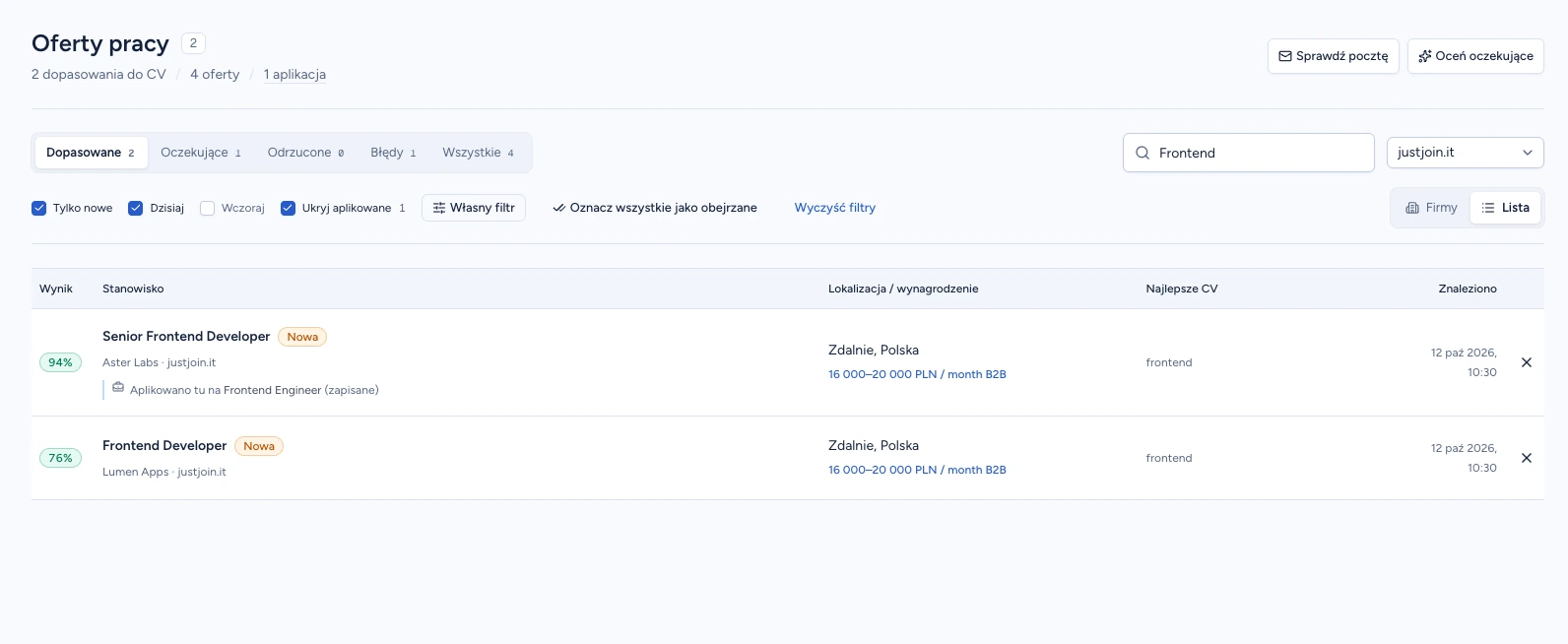This screenshot has width=1568, height=644.
Task: Toggle Tylko nowe checkbox
Action: tap(39, 208)
